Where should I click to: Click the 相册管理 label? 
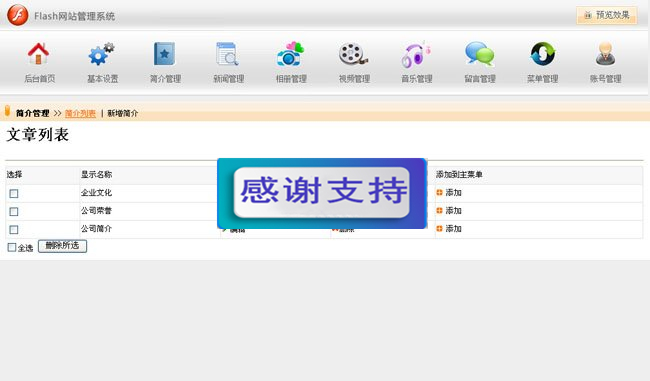(x=291, y=78)
